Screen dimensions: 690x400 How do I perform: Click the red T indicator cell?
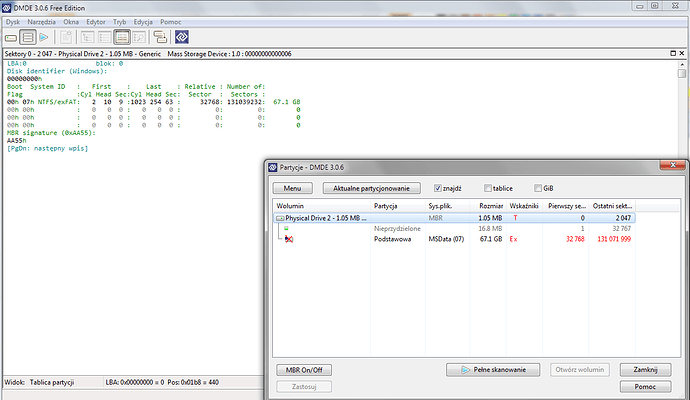point(515,218)
